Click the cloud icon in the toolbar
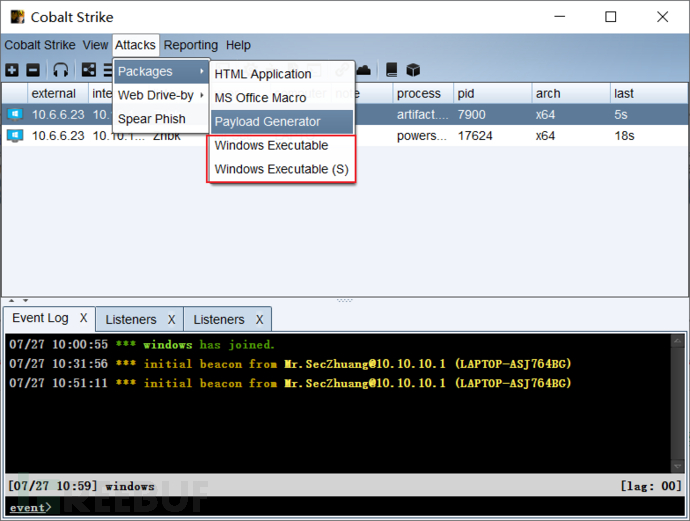Image resolution: width=690 pixels, height=521 pixels. point(364,70)
